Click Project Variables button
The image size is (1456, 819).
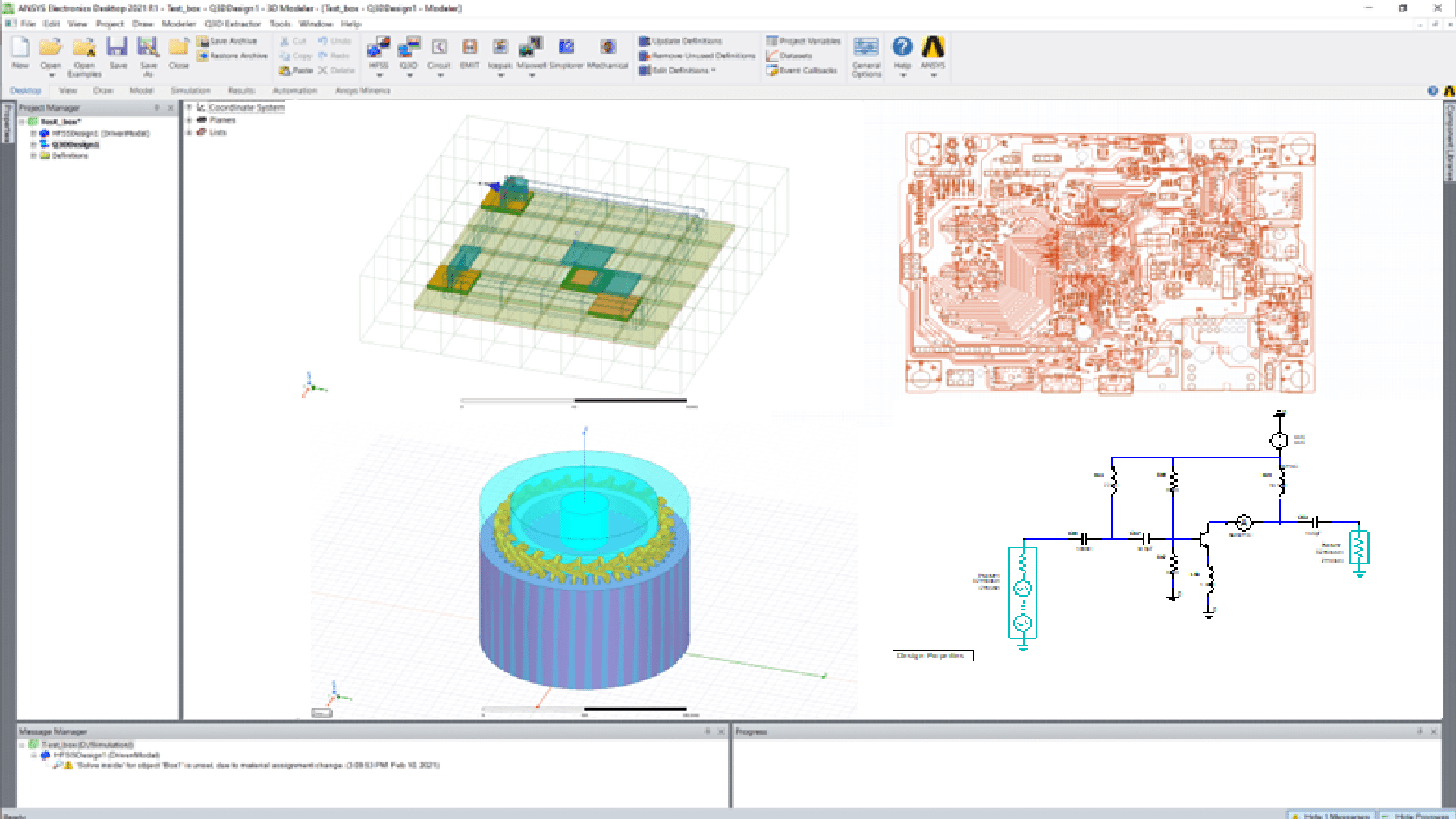tap(804, 41)
